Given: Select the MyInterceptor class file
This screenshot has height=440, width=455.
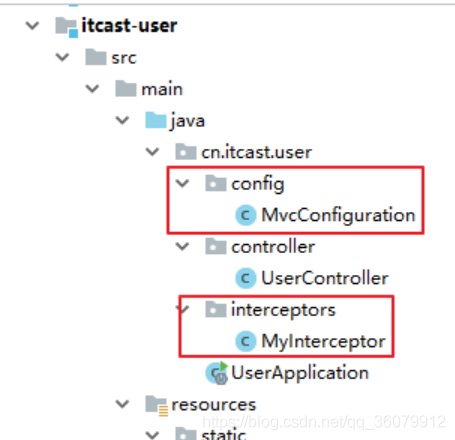Looking at the screenshot, I should click(323, 342).
